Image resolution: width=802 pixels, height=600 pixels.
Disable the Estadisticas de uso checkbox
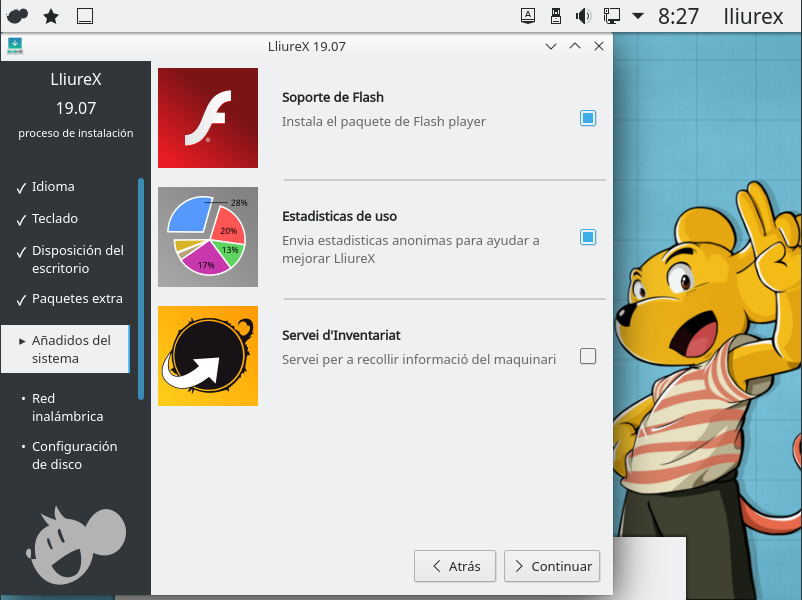588,237
